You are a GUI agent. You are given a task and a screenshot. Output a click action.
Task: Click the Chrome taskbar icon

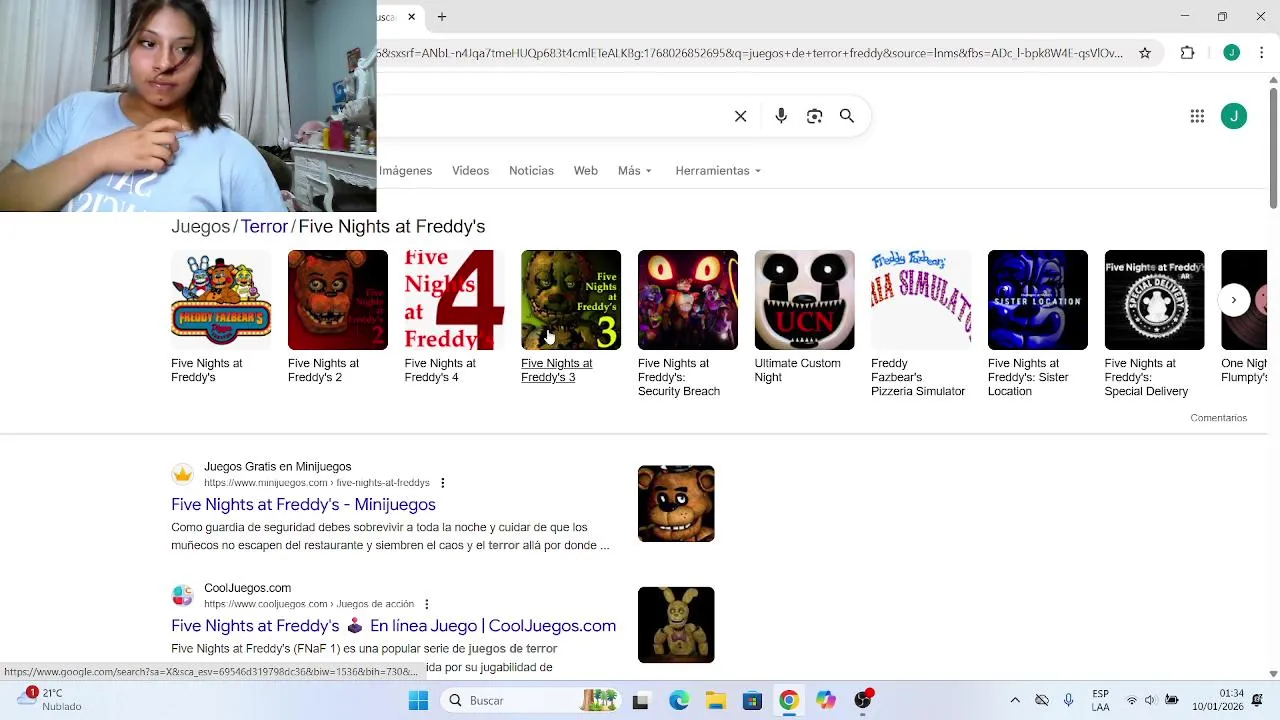[789, 701]
